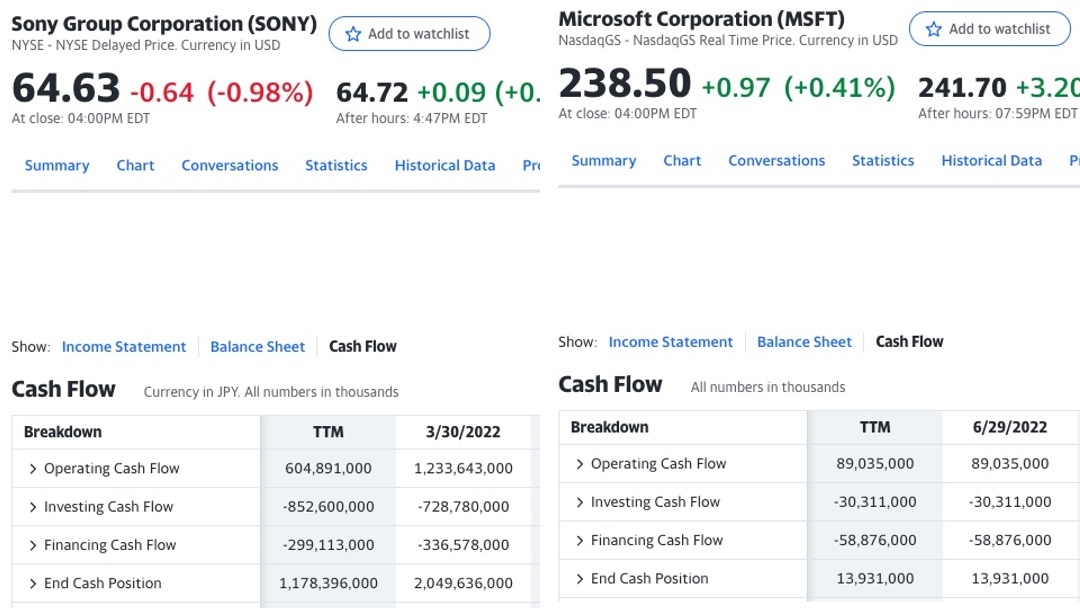Open Sony Historical Data tab
This screenshot has height=608, width=1080.
click(445, 166)
